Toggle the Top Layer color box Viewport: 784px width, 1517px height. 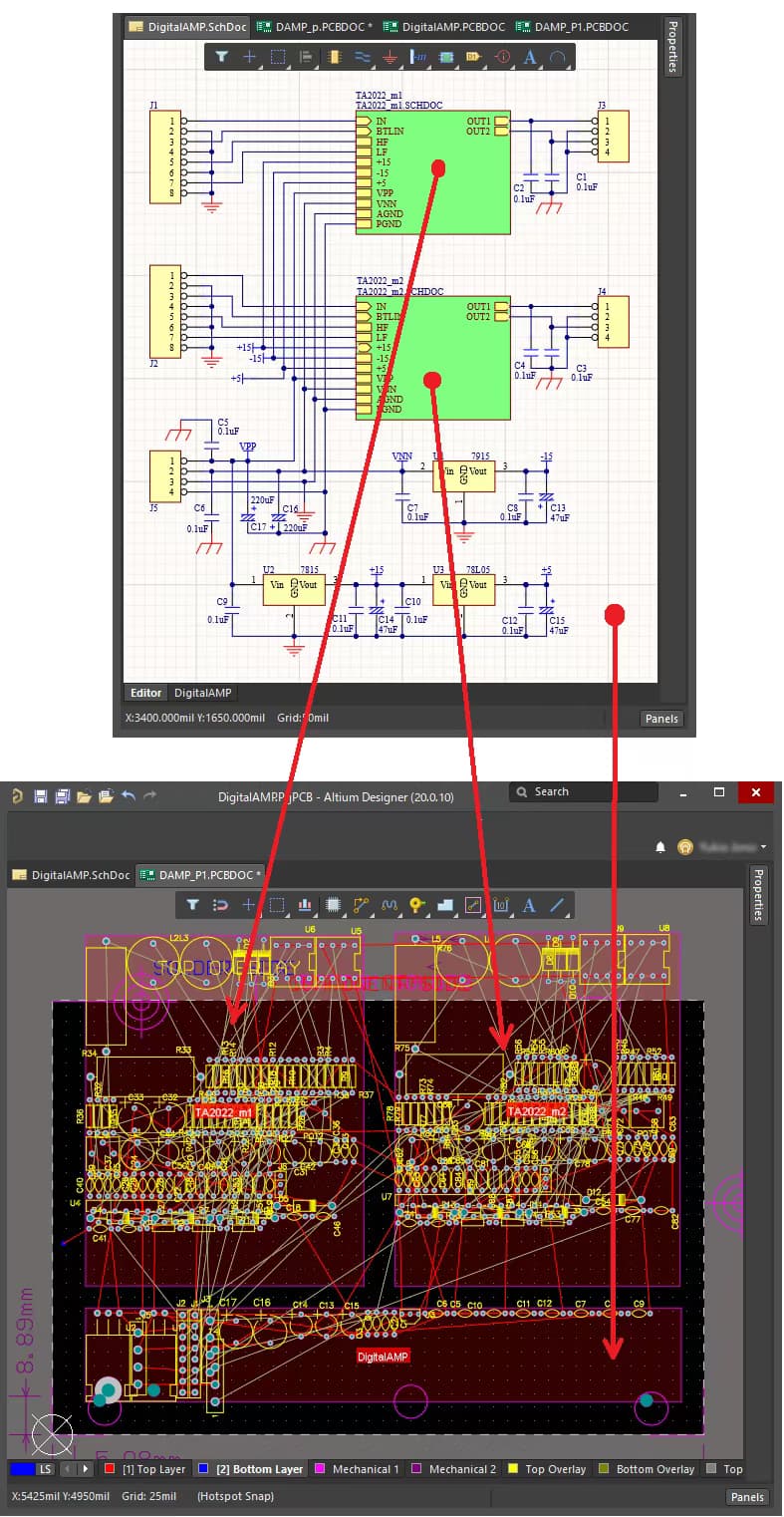click(111, 1469)
